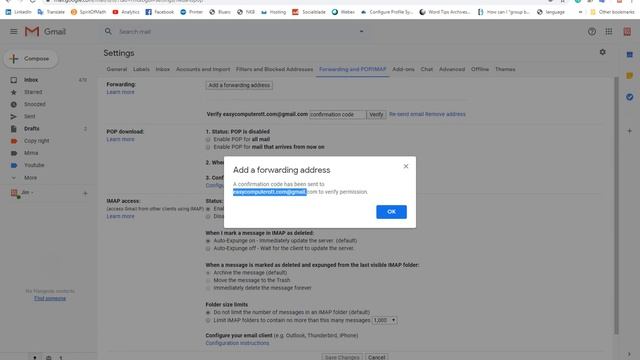Click the Drafts document icon
Image resolution: width=640 pixels, height=360 pixels.
(x=13, y=129)
